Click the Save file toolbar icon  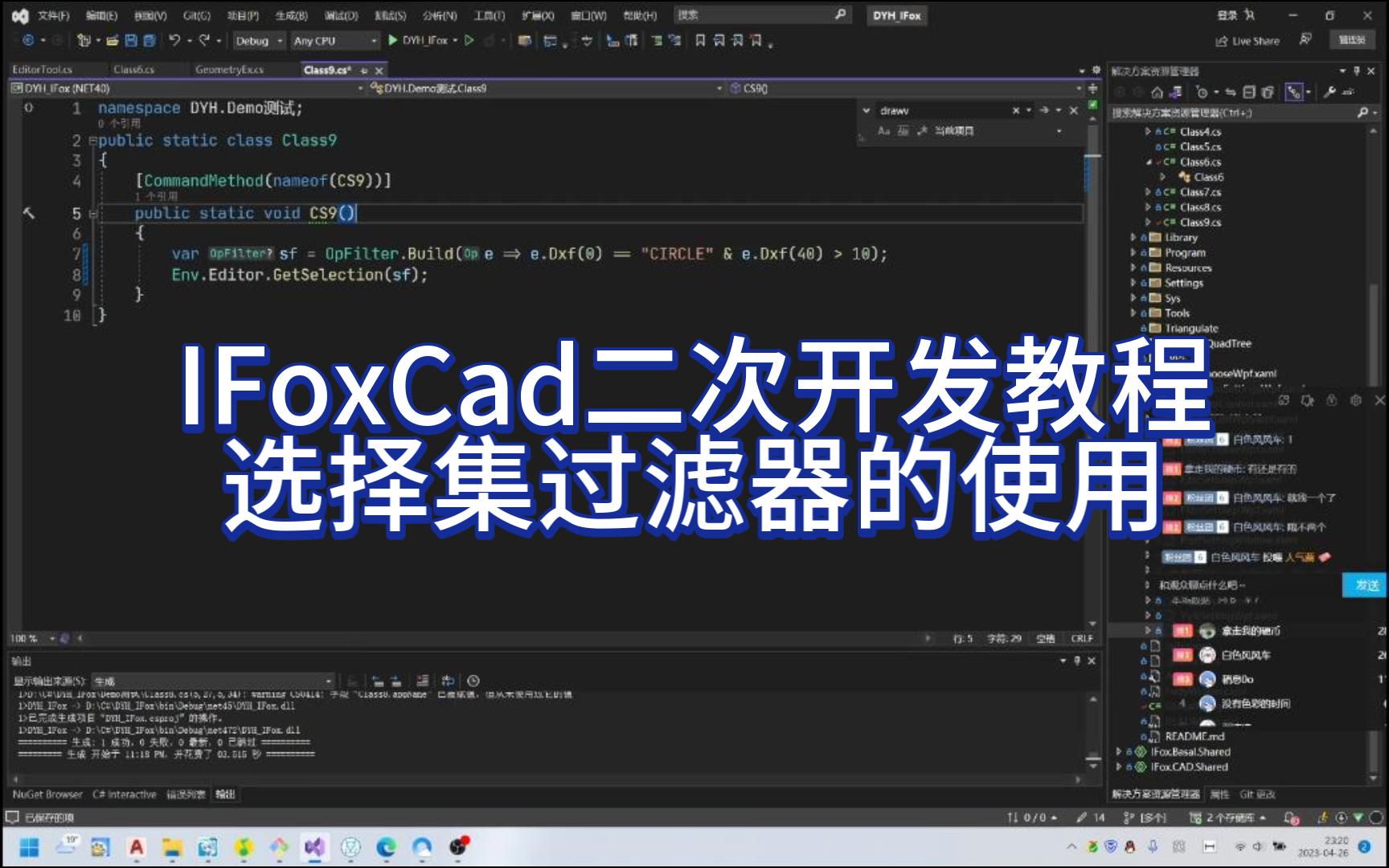coord(131,40)
